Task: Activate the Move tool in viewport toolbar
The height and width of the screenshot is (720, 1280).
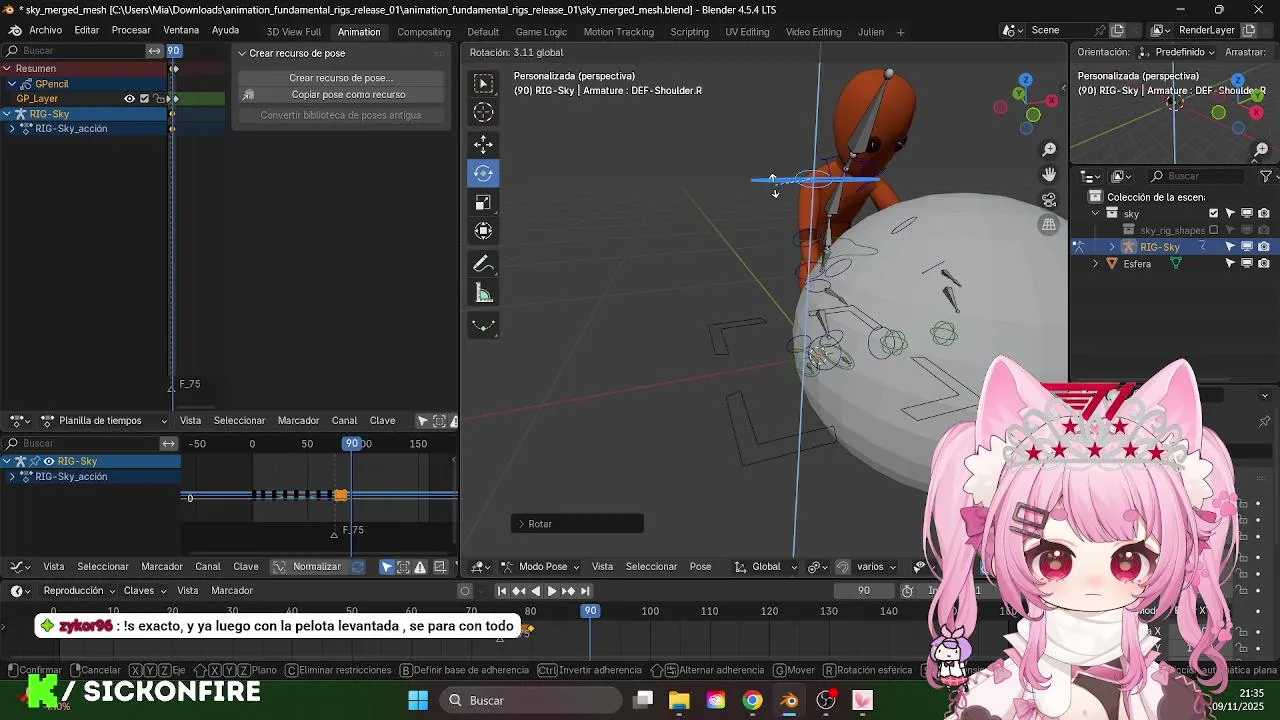Action: coord(483,144)
